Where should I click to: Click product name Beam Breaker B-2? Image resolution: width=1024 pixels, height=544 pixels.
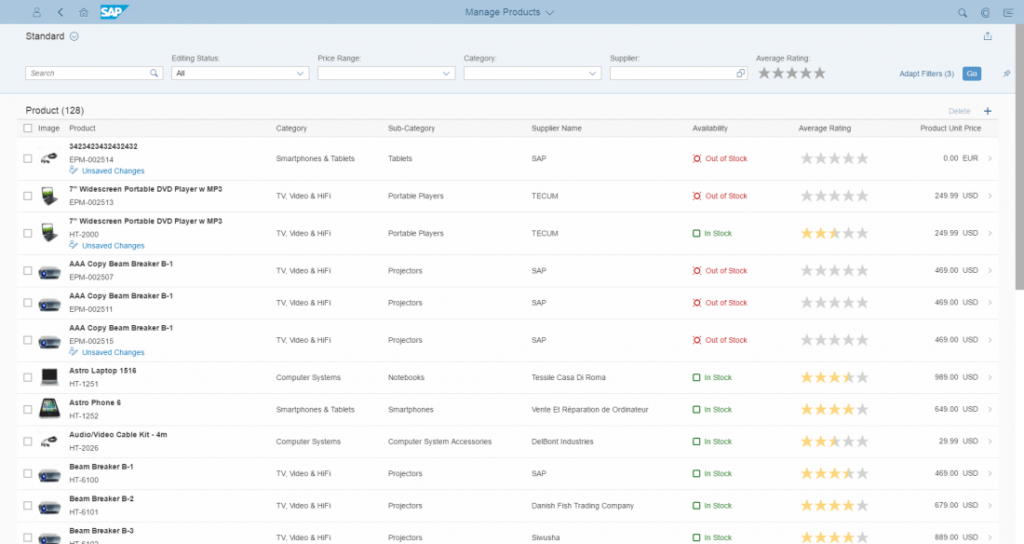[101, 498]
